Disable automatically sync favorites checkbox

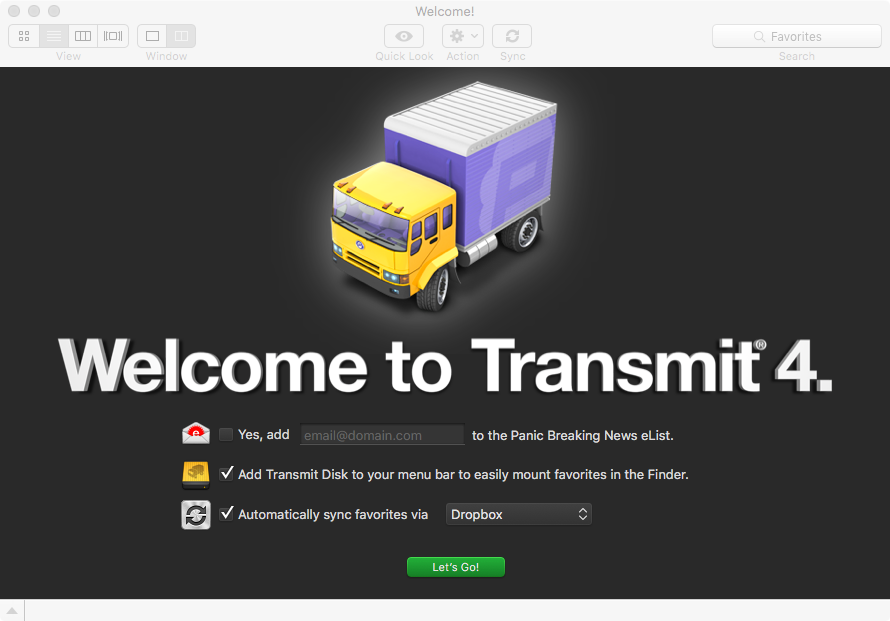226,514
